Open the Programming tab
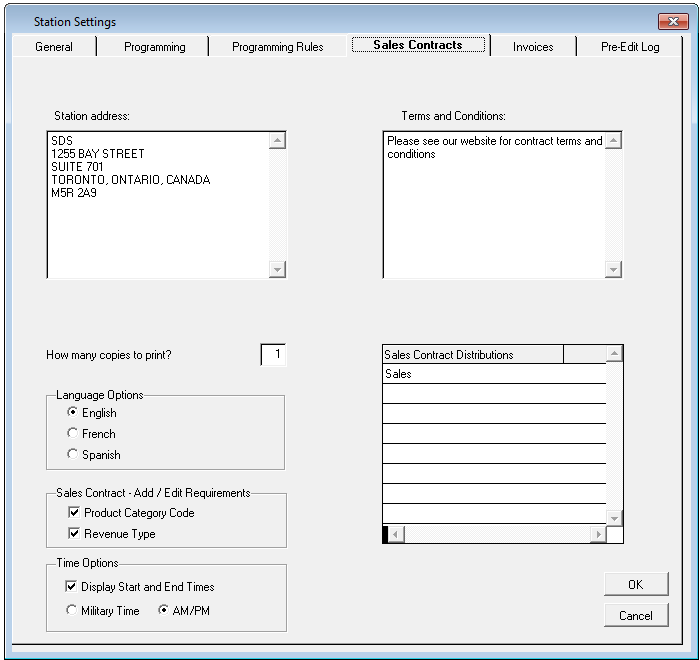700x660 pixels. click(154, 47)
